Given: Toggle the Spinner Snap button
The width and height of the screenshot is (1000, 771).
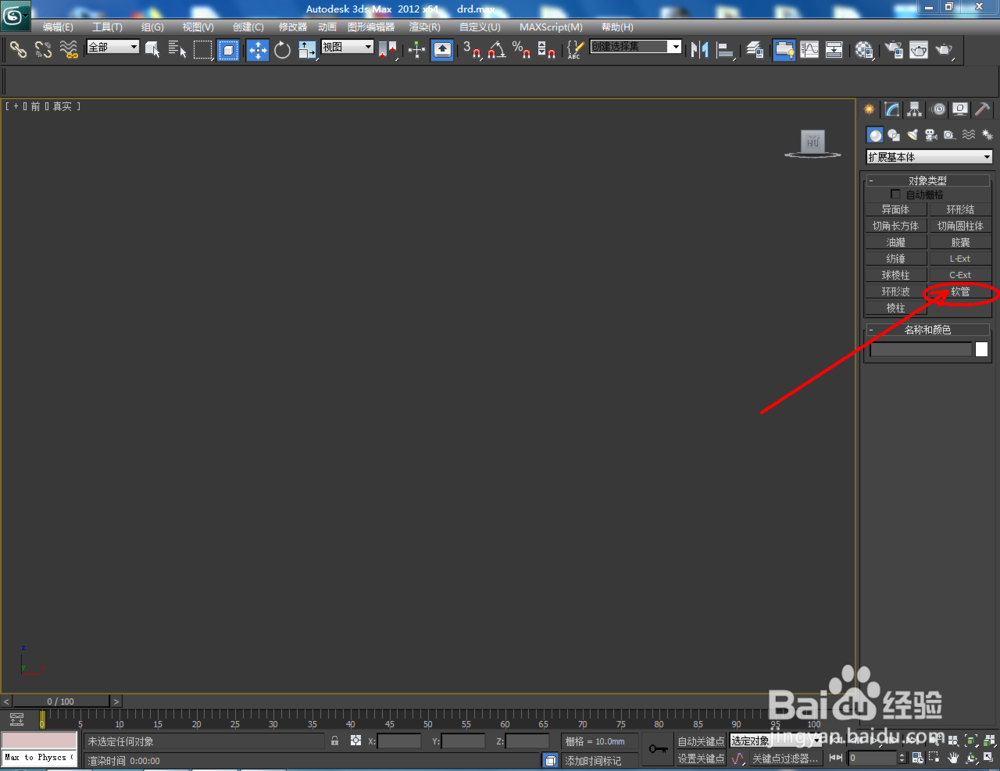Looking at the screenshot, I should click(x=547, y=50).
